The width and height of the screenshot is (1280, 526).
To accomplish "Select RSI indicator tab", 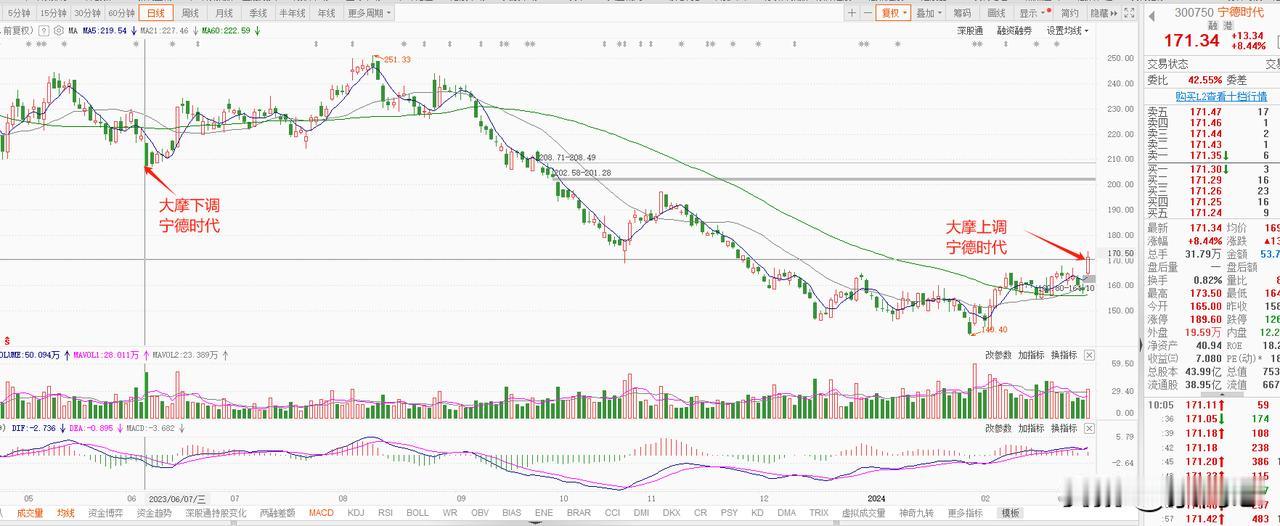I will [385, 513].
